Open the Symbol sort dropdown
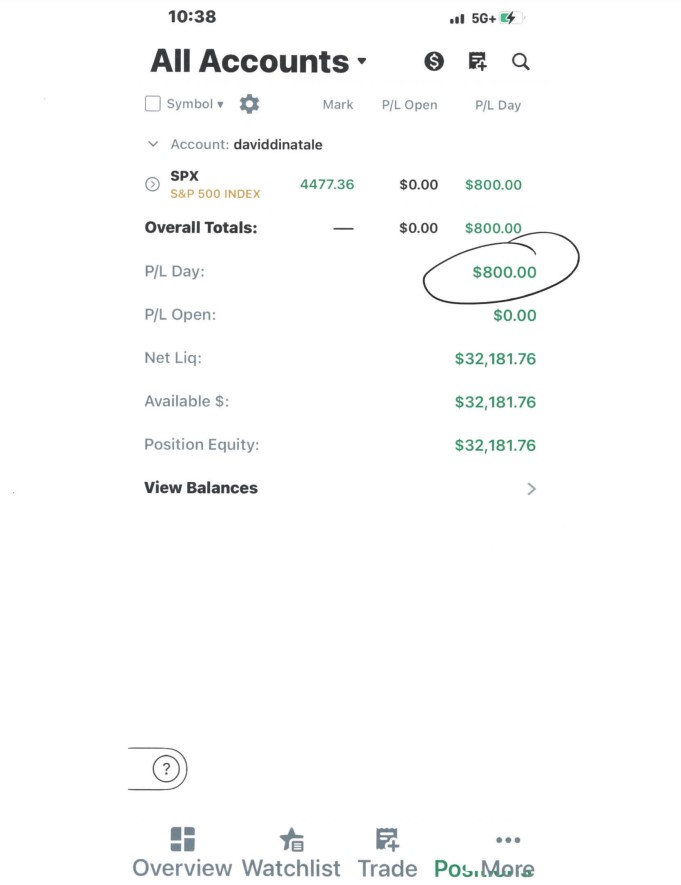This screenshot has width=681, height=885. click(195, 104)
